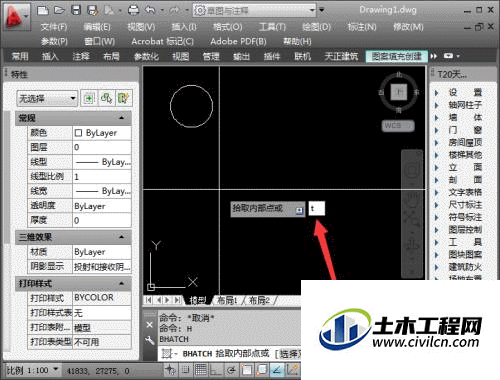Click the wrench icon beside the command line

(x=150, y=340)
